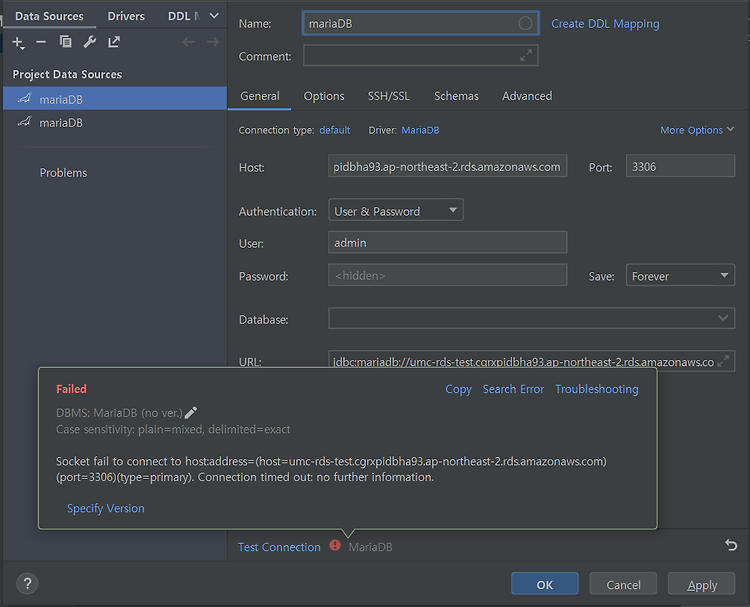Click the Port field showing 3306

680,166
